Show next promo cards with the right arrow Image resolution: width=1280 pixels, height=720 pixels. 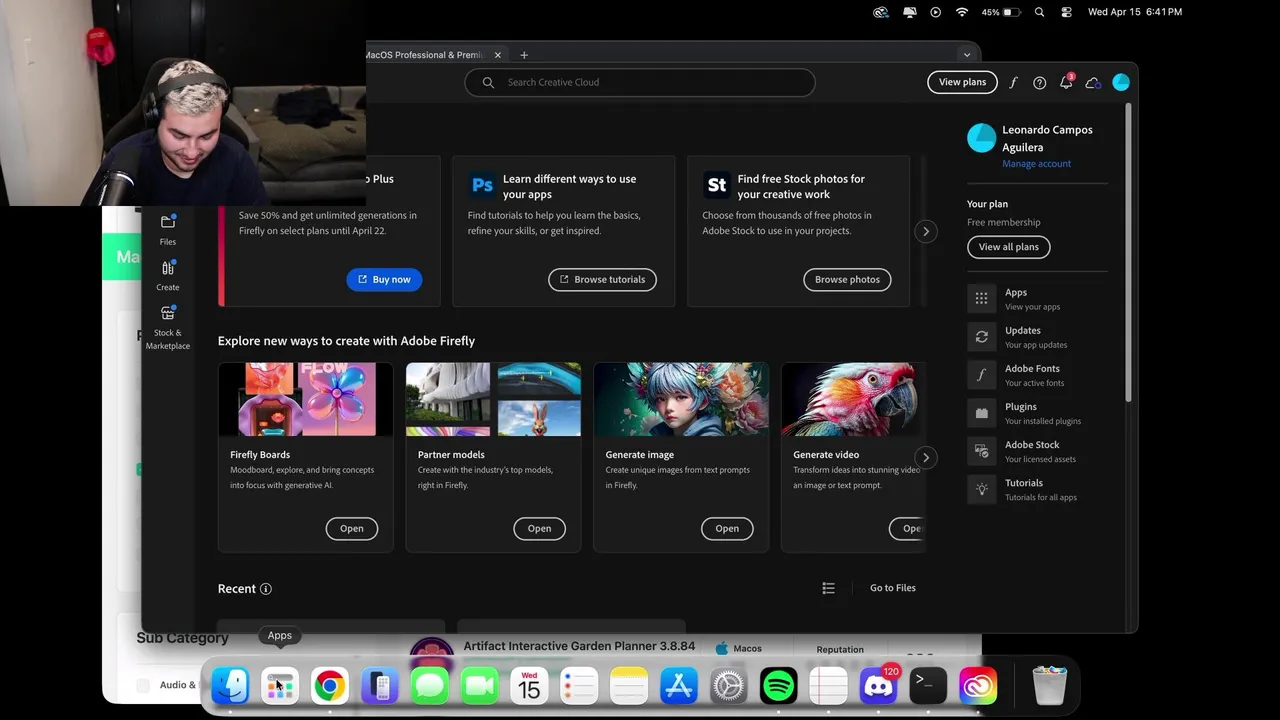(x=926, y=232)
